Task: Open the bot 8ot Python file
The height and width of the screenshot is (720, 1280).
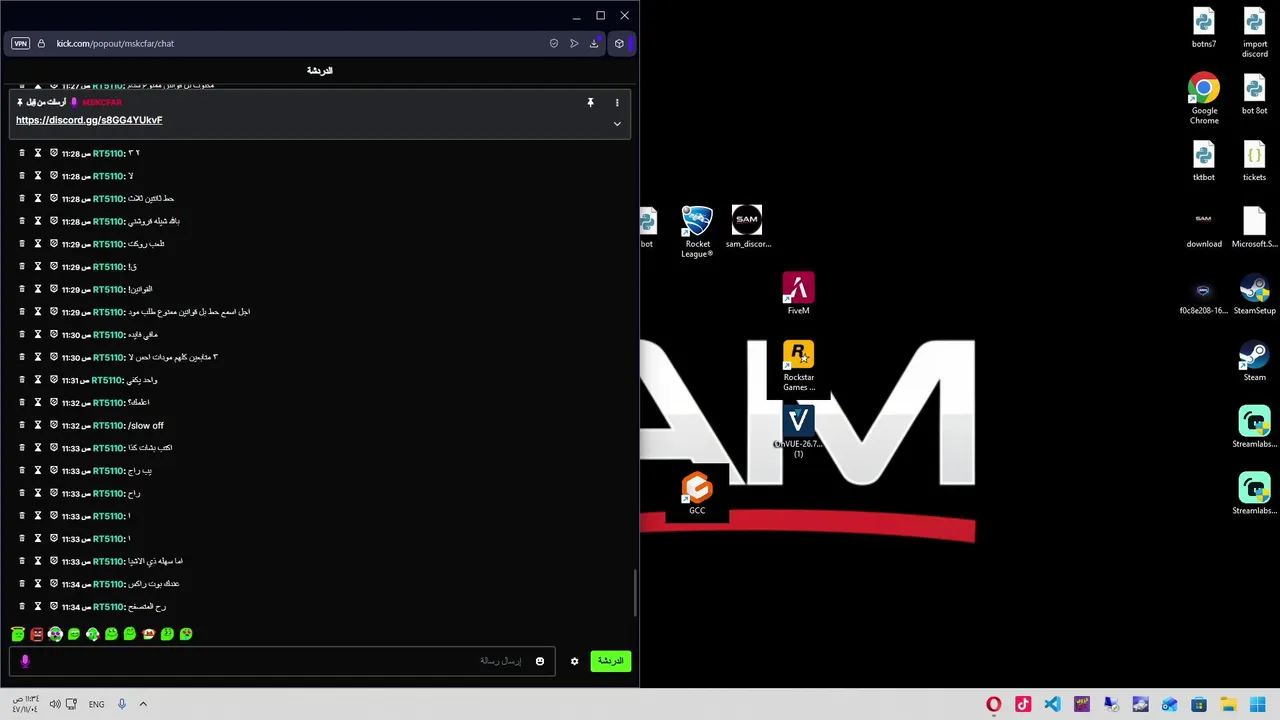Action: 1255,95
